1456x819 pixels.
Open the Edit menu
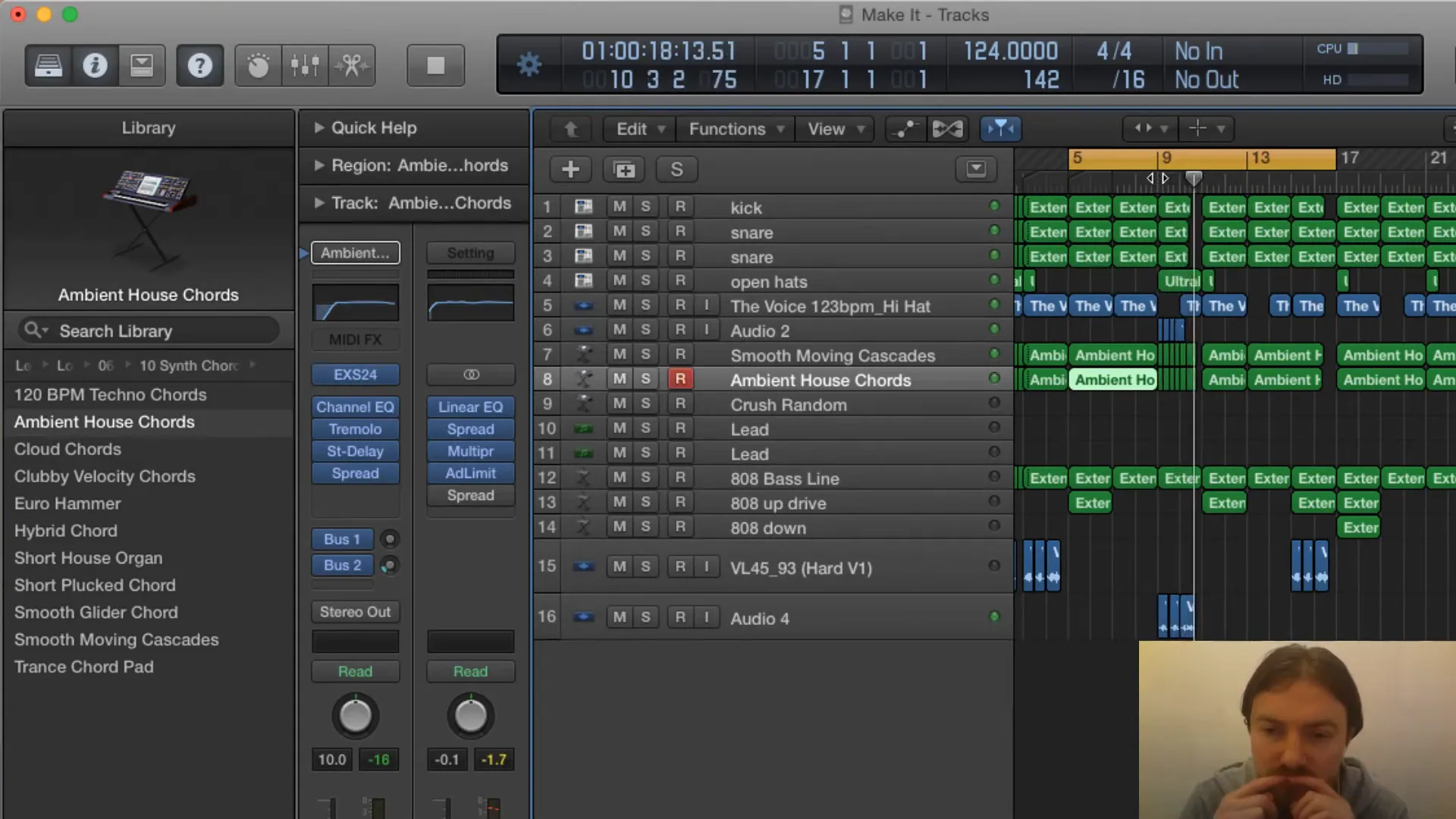click(640, 130)
